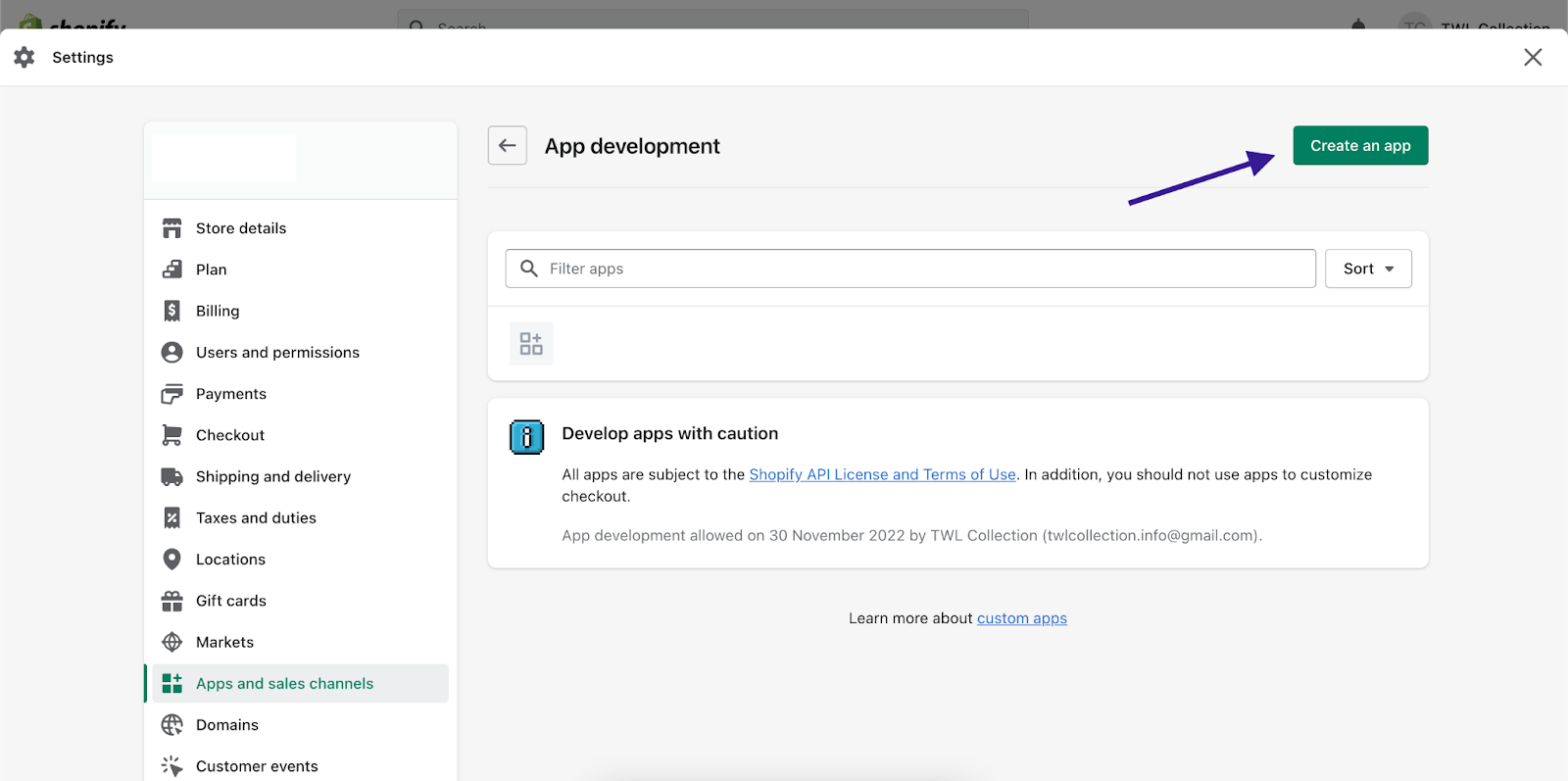Go back using the arrow button

[x=508, y=145]
